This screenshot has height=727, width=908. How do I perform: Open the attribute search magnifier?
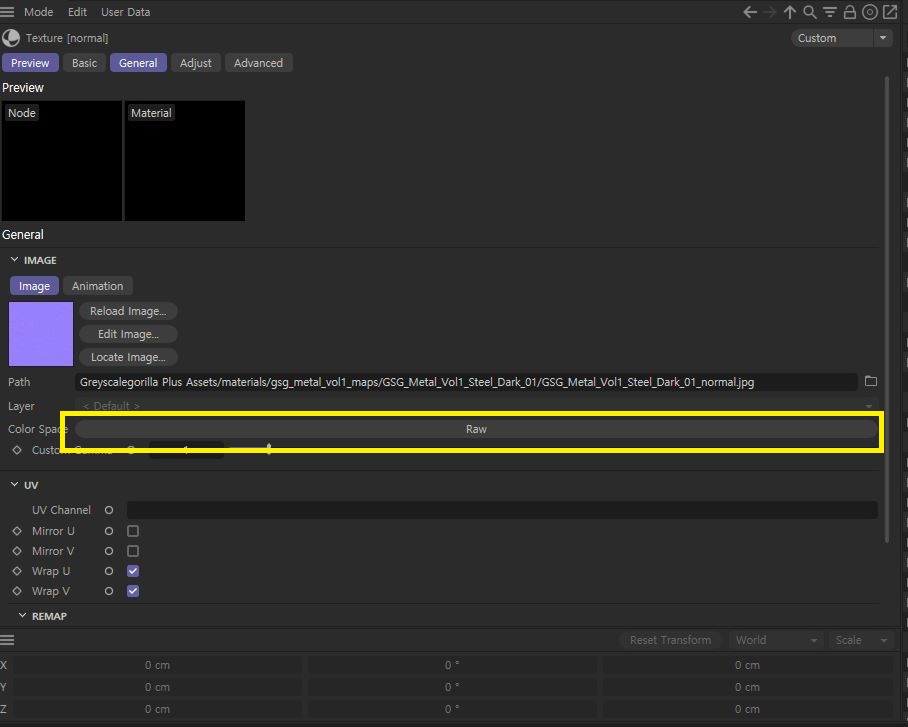[x=810, y=12]
